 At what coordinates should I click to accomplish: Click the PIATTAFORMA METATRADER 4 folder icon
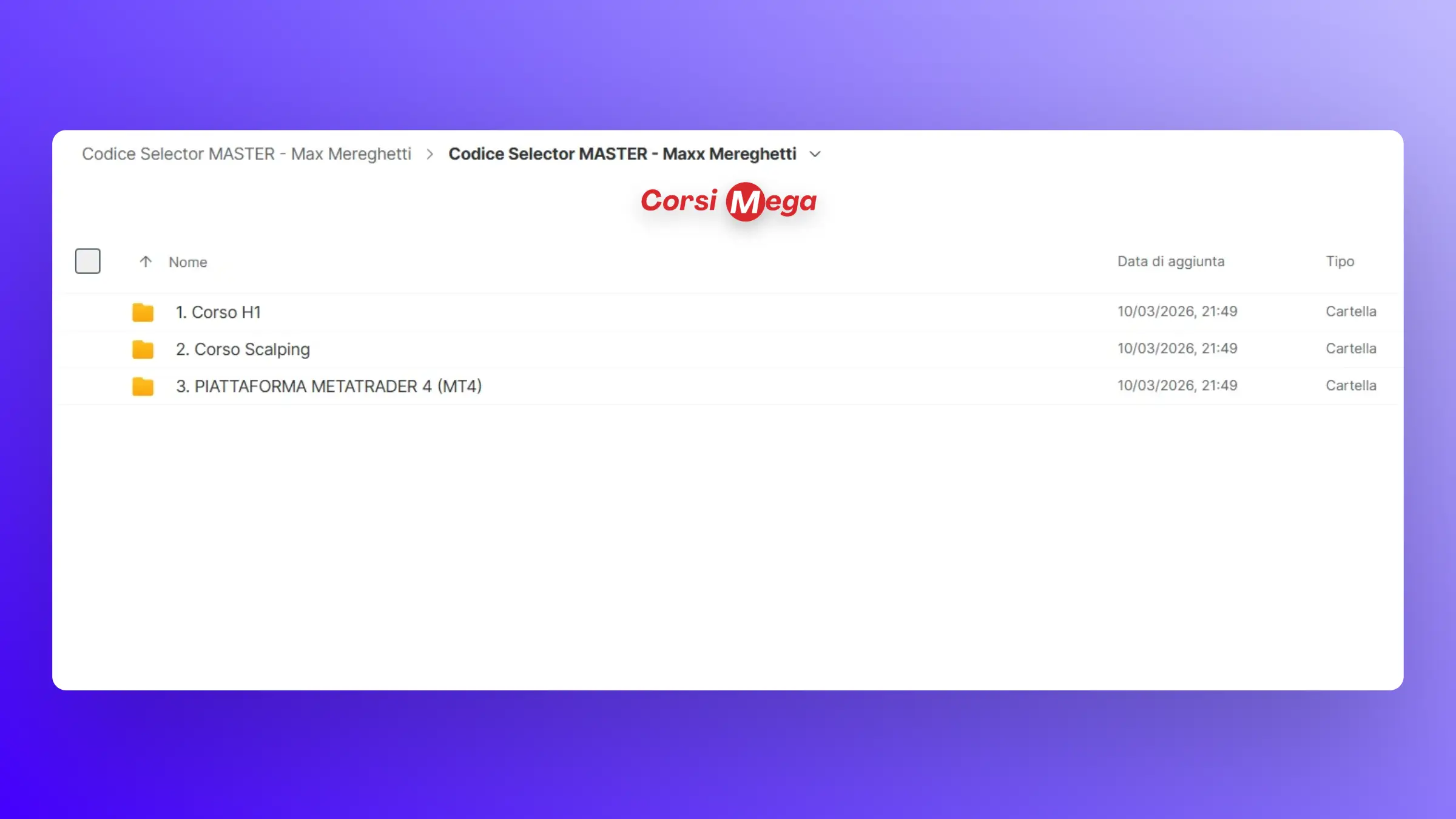[x=143, y=386]
